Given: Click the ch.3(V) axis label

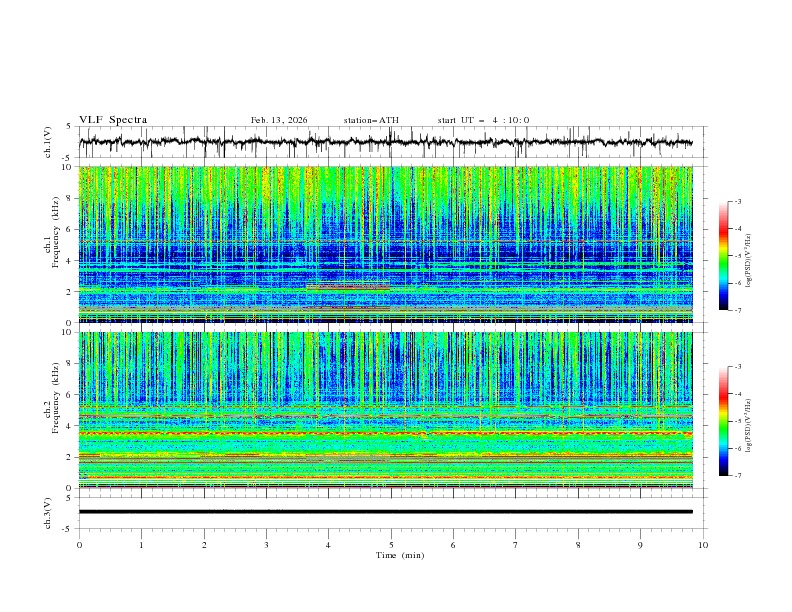Looking at the screenshot, I should [47, 512].
